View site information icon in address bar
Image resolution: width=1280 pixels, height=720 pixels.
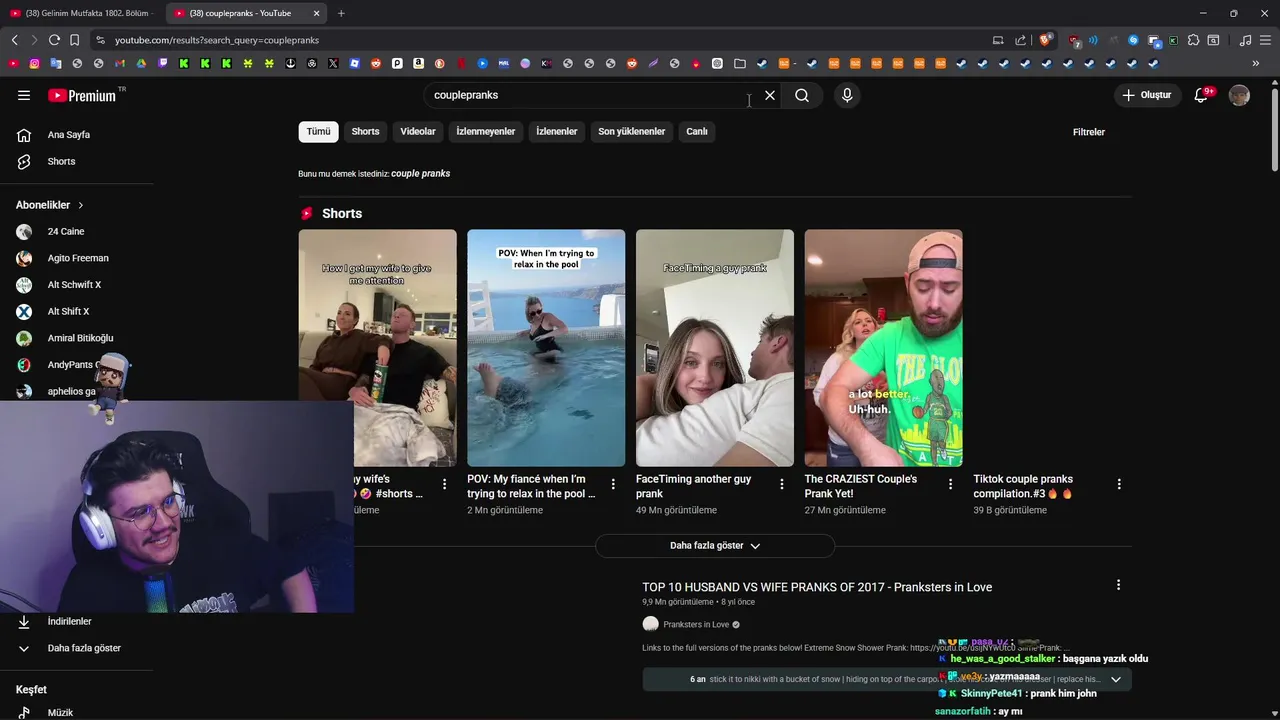(99, 40)
